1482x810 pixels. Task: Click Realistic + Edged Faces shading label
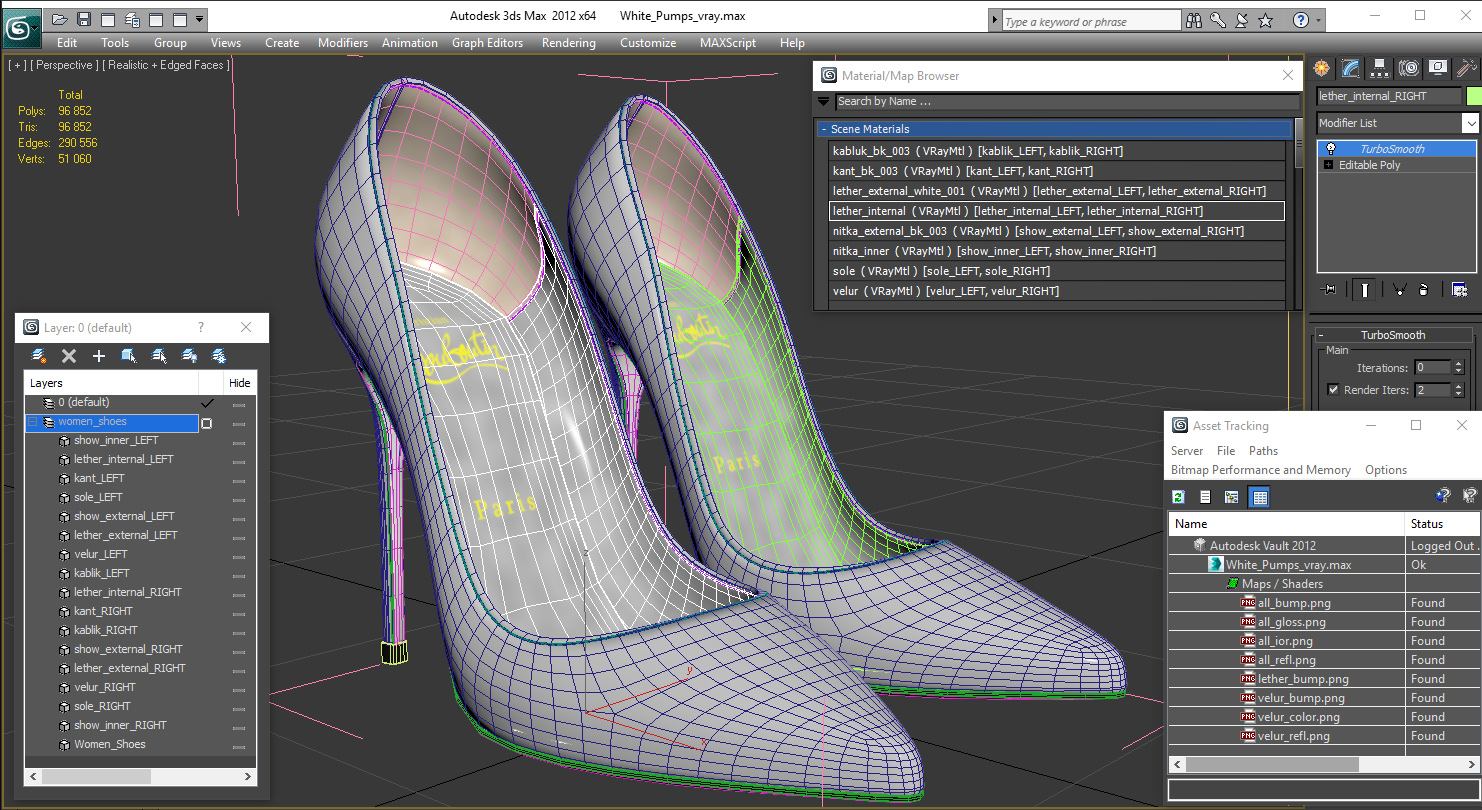(x=167, y=65)
